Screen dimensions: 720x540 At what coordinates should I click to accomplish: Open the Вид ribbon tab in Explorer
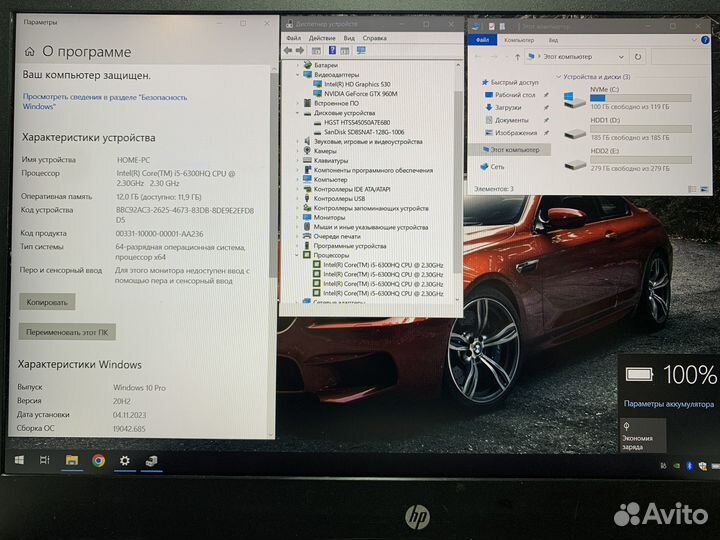(553, 40)
